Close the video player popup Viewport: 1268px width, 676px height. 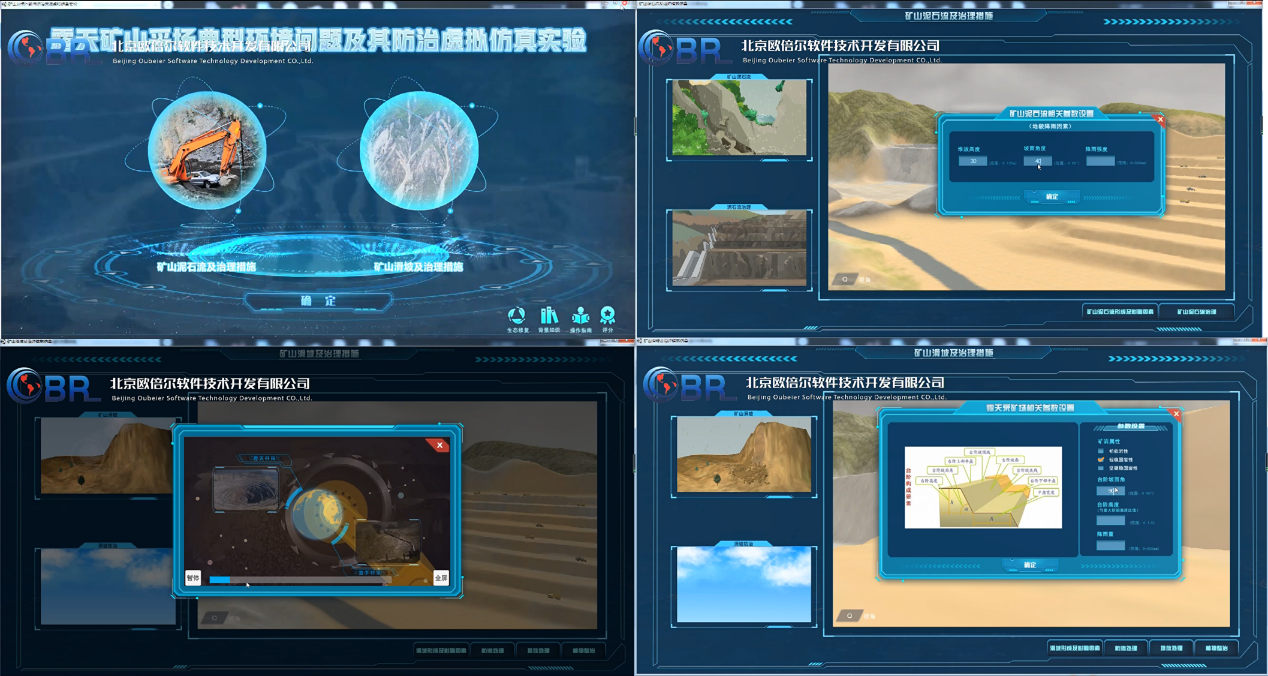coord(439,445)
